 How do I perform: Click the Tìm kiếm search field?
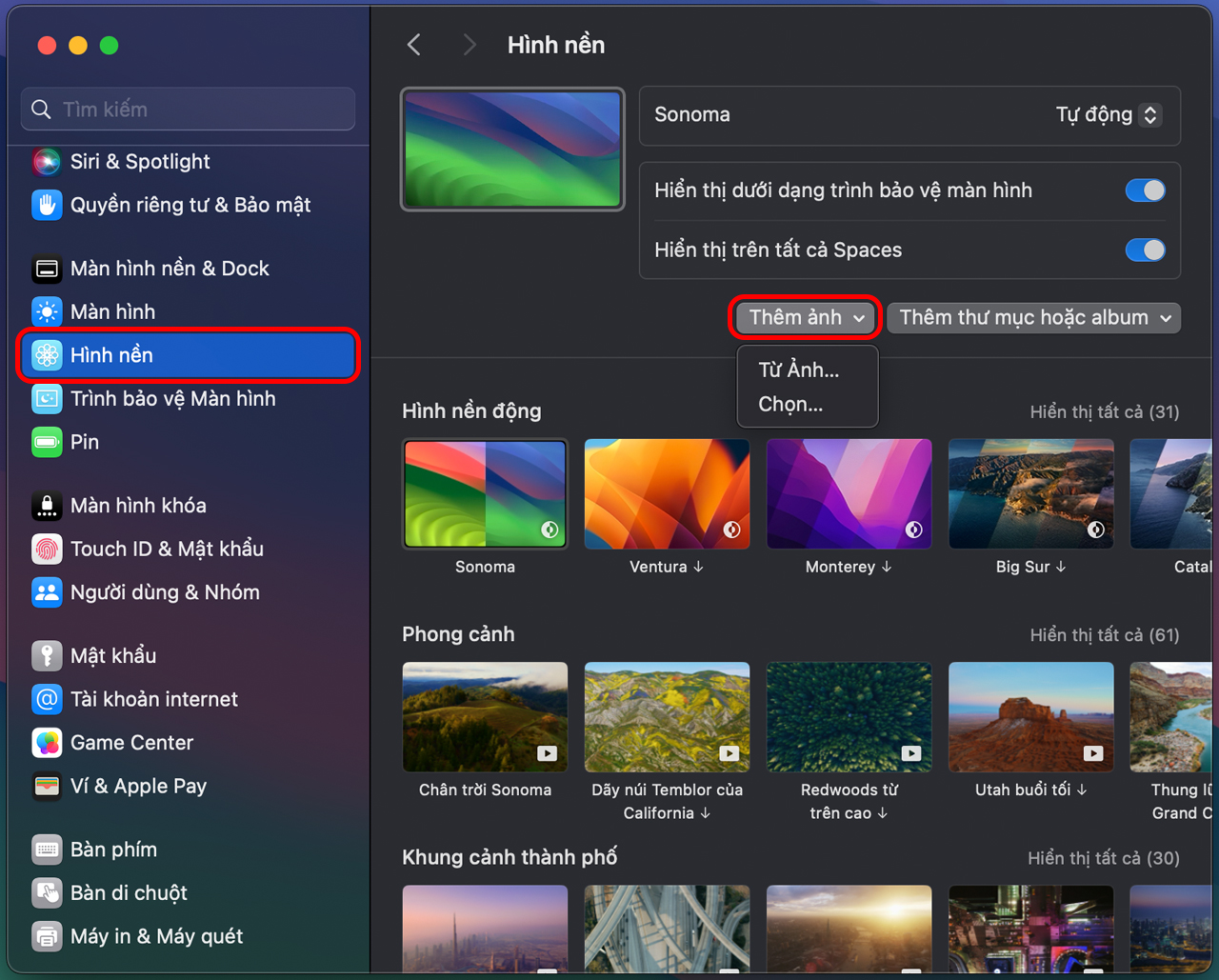(189, 110)
